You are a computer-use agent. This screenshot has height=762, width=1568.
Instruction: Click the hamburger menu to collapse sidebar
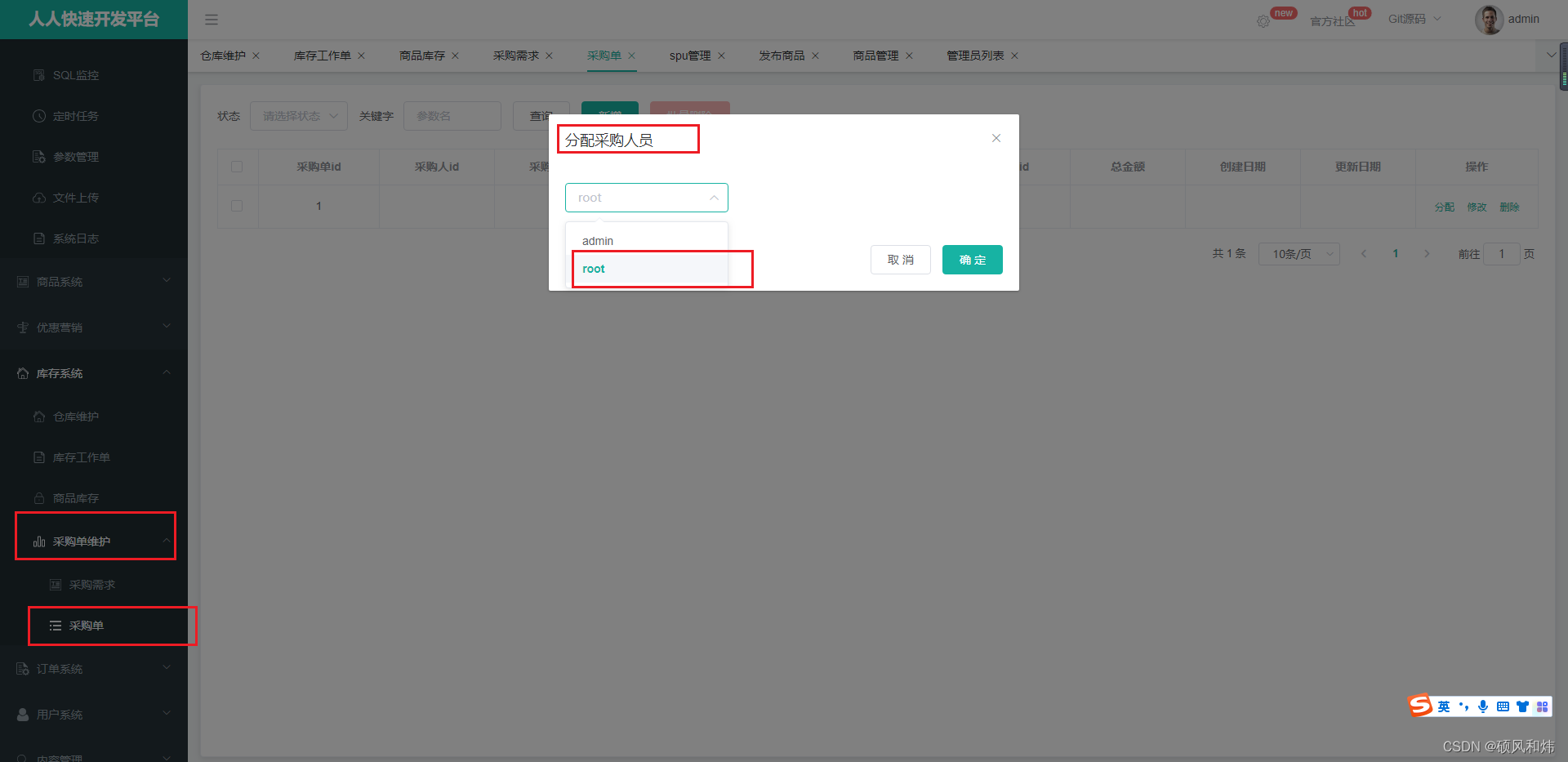click(x=212, y=20)
